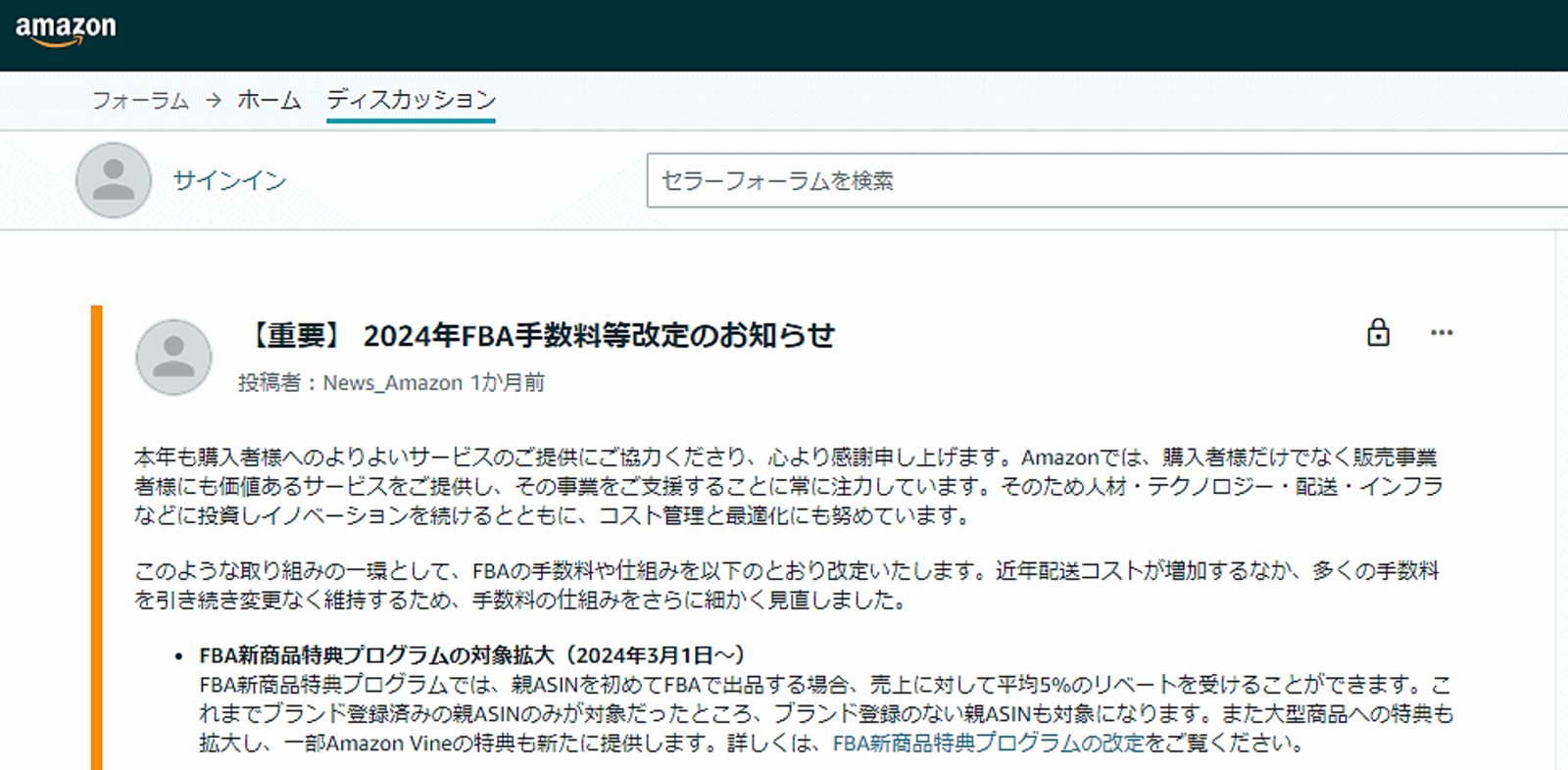Select the ディスカッション tab

pos(411,100)
